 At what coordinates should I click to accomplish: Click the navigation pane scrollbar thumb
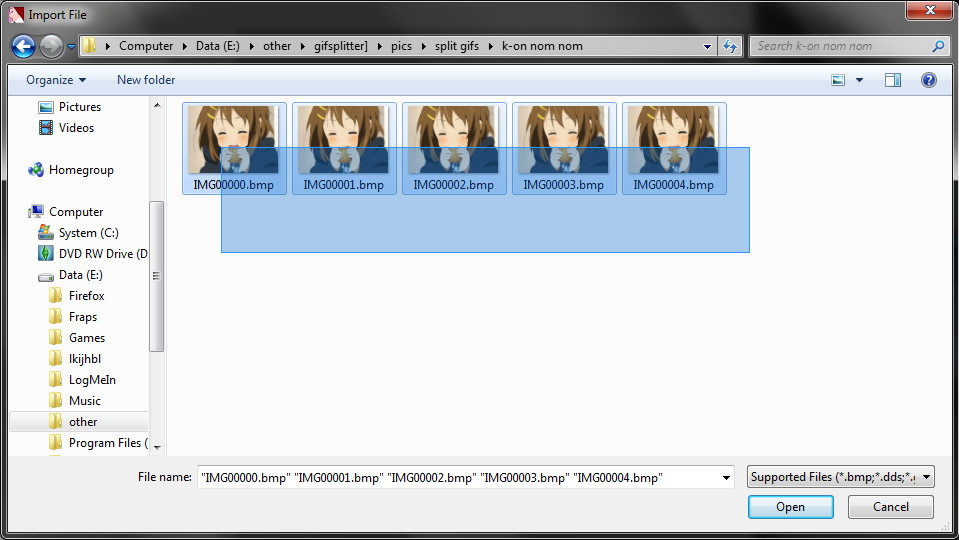[157, 276]
